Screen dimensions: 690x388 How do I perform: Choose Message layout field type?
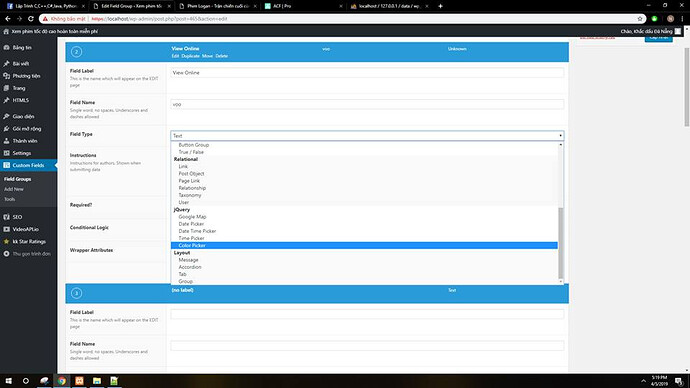188,260
